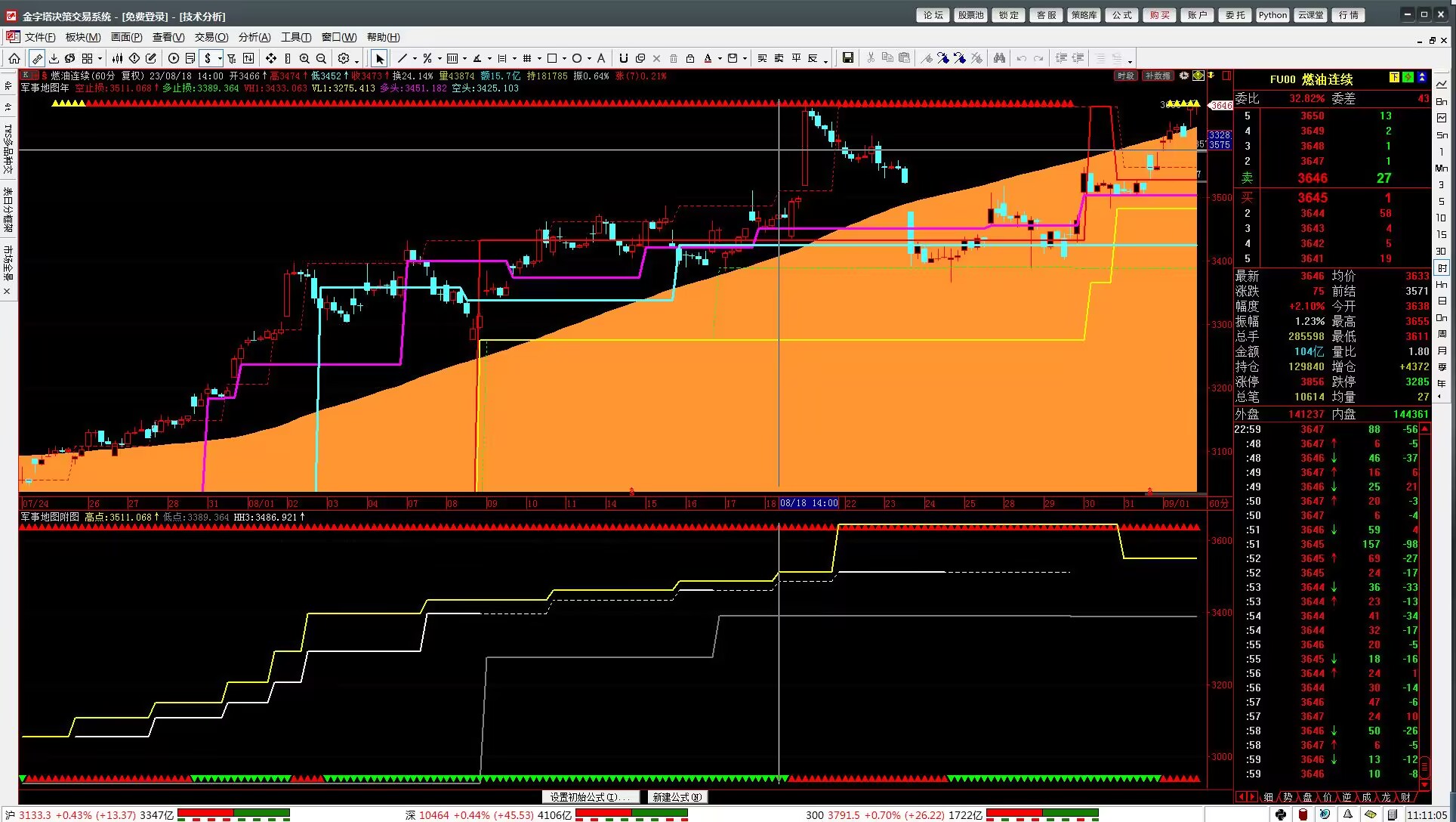
Task: Open the dollar sign dropdown arrow
Action: click(x=220, y=58)
